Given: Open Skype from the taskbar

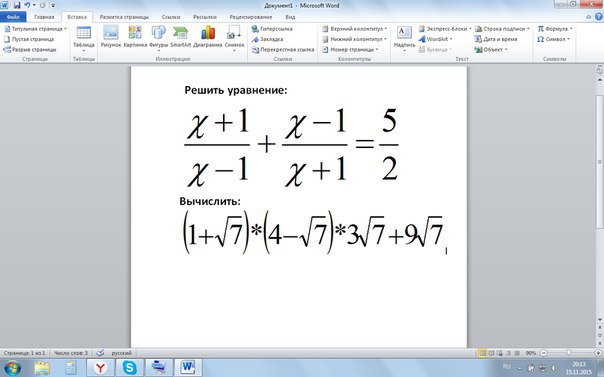Looking at the screenshot, I should [129, 368].
